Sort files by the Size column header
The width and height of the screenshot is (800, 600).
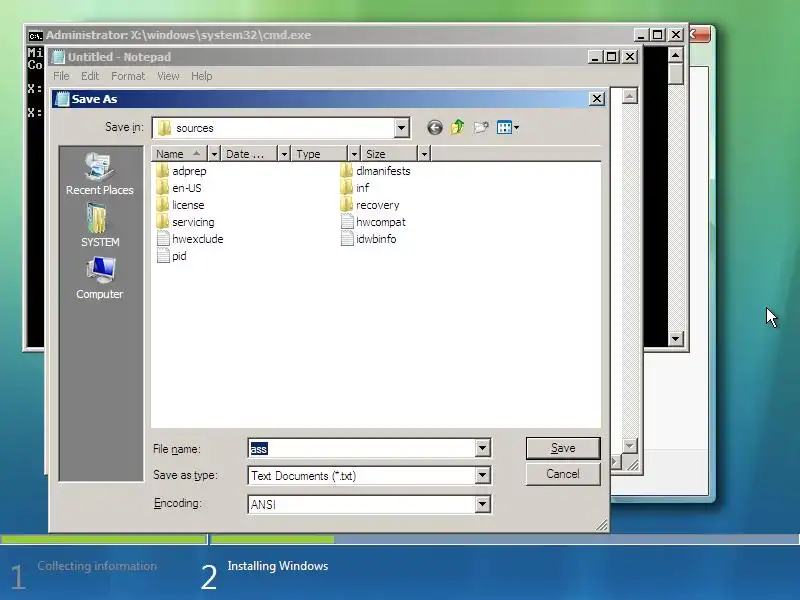pyautogui.click(x=389, y=154)
